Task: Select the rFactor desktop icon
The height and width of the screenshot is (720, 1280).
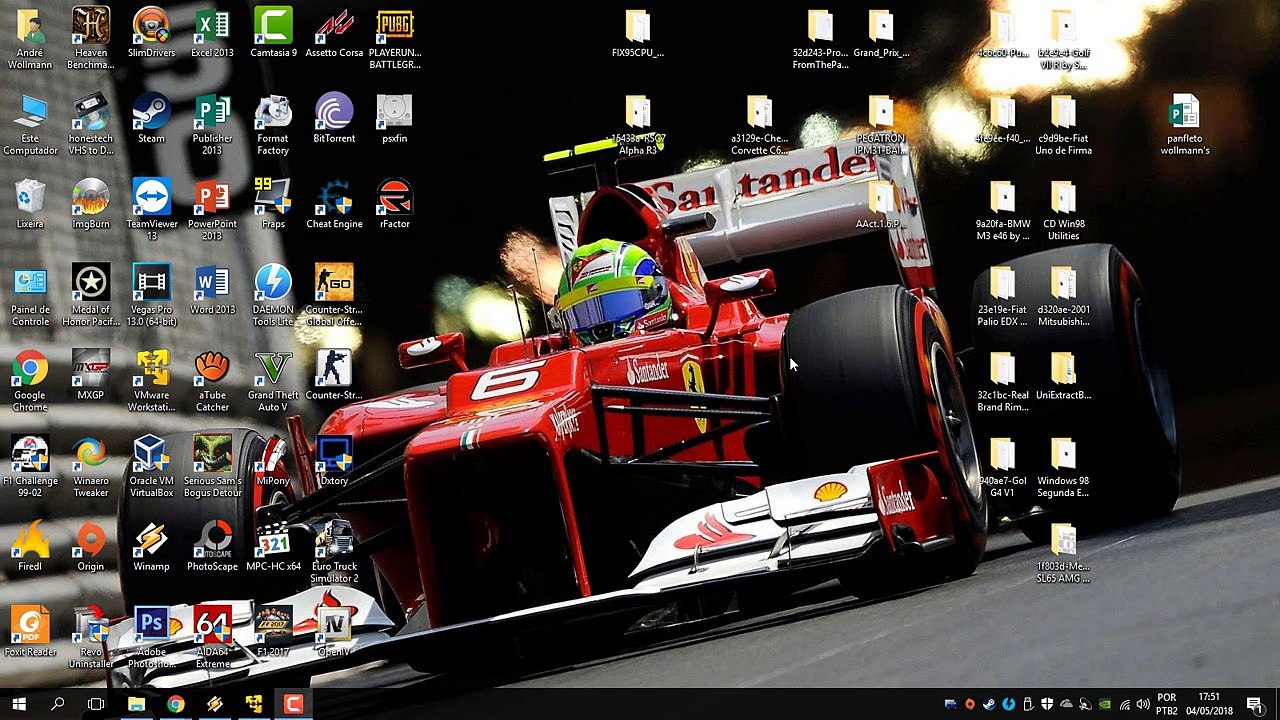Action: (395, 204)
